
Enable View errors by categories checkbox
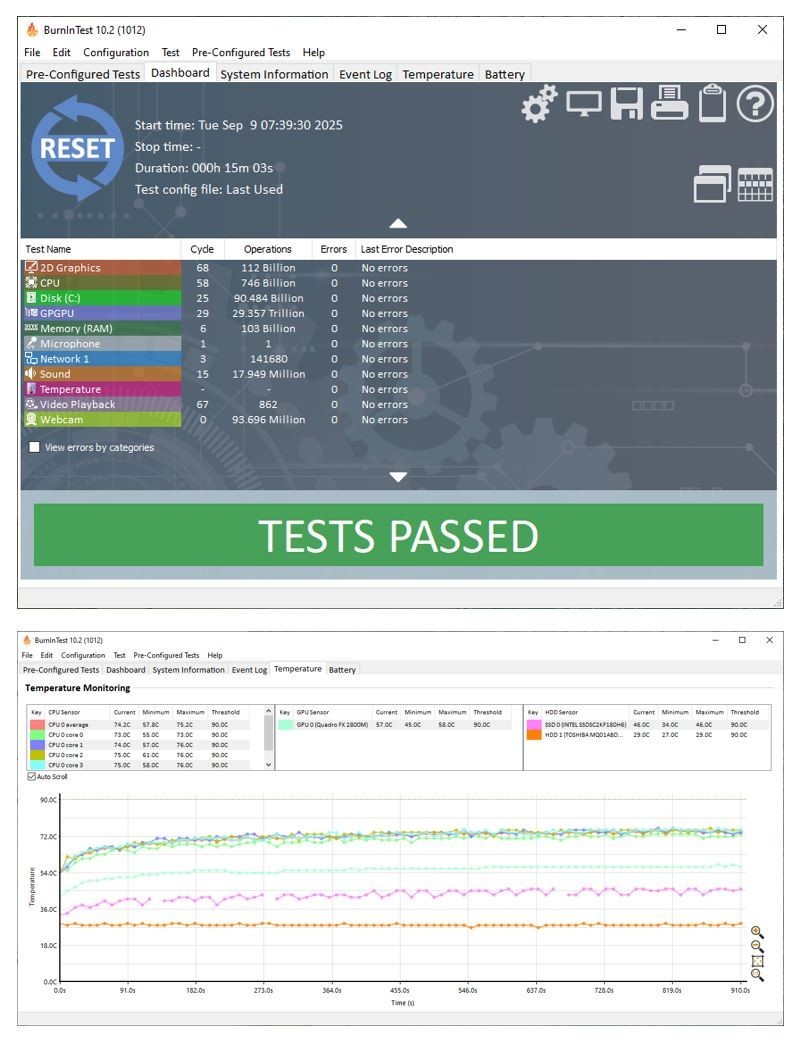click(x=35, y=447)
